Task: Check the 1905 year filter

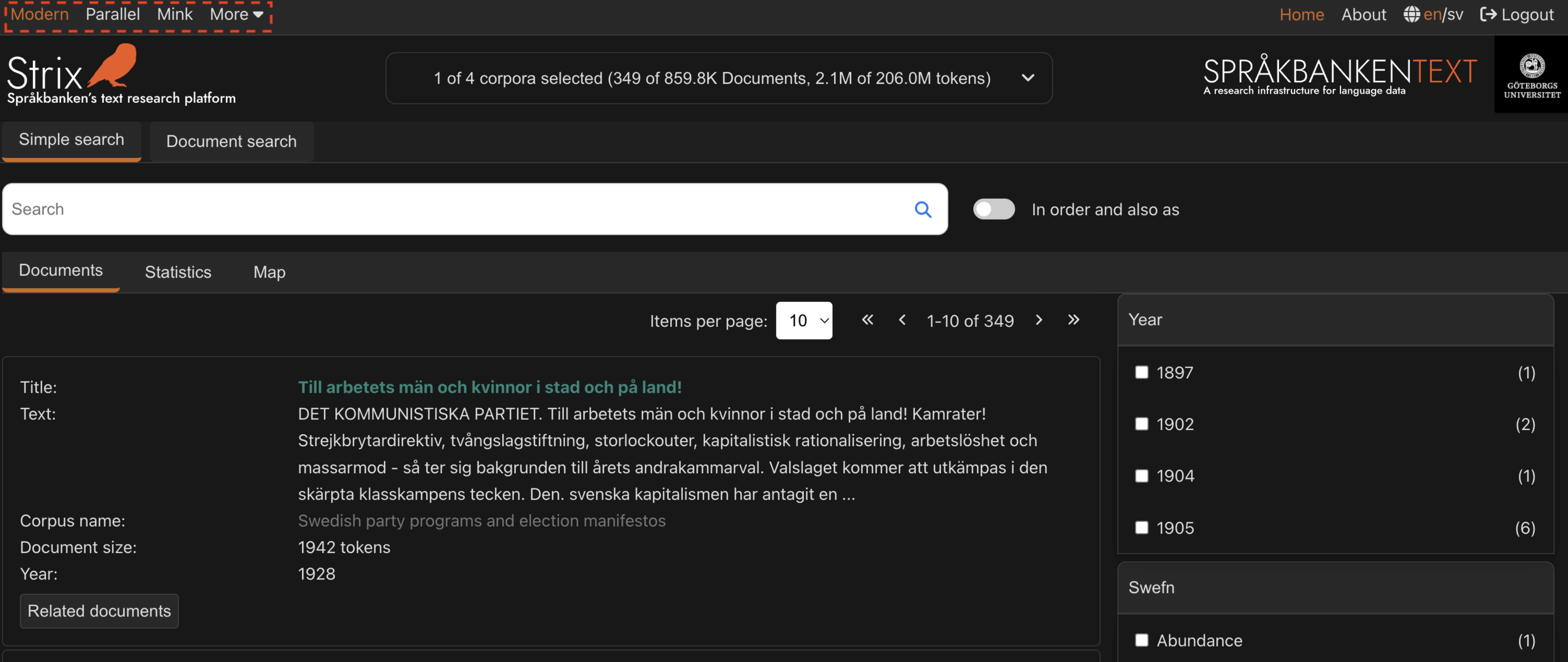Action: tap(1141, 528)
